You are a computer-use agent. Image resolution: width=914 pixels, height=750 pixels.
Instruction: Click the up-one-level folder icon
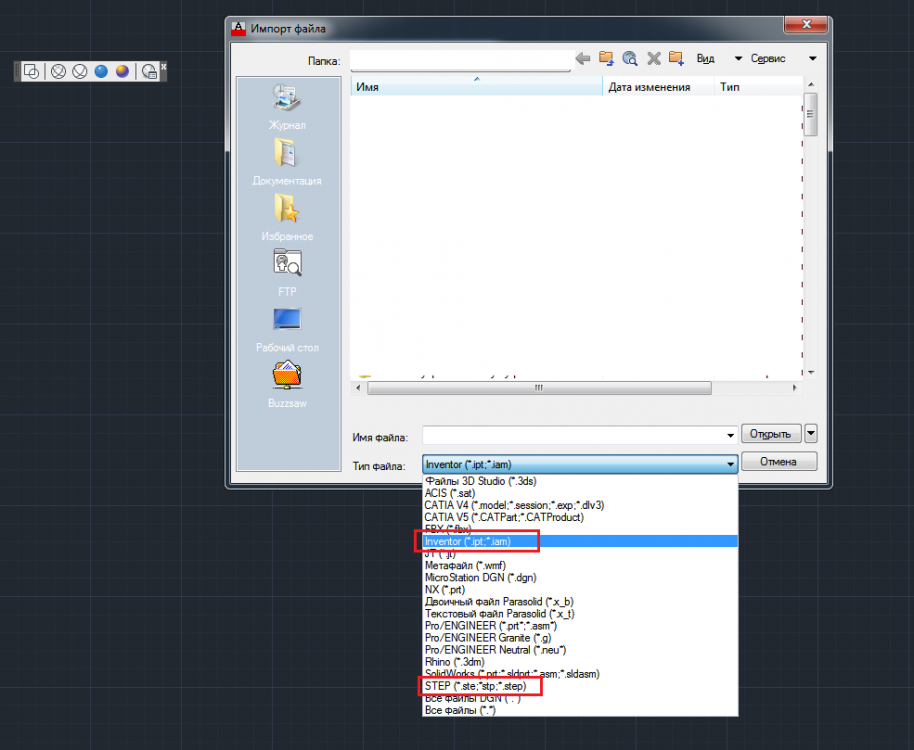606,59
